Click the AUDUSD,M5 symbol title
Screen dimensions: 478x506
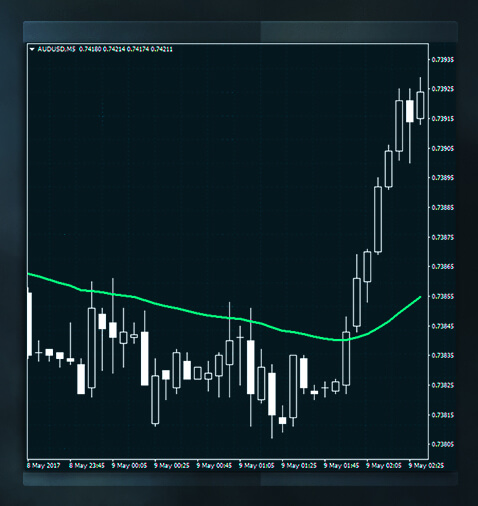56,49
